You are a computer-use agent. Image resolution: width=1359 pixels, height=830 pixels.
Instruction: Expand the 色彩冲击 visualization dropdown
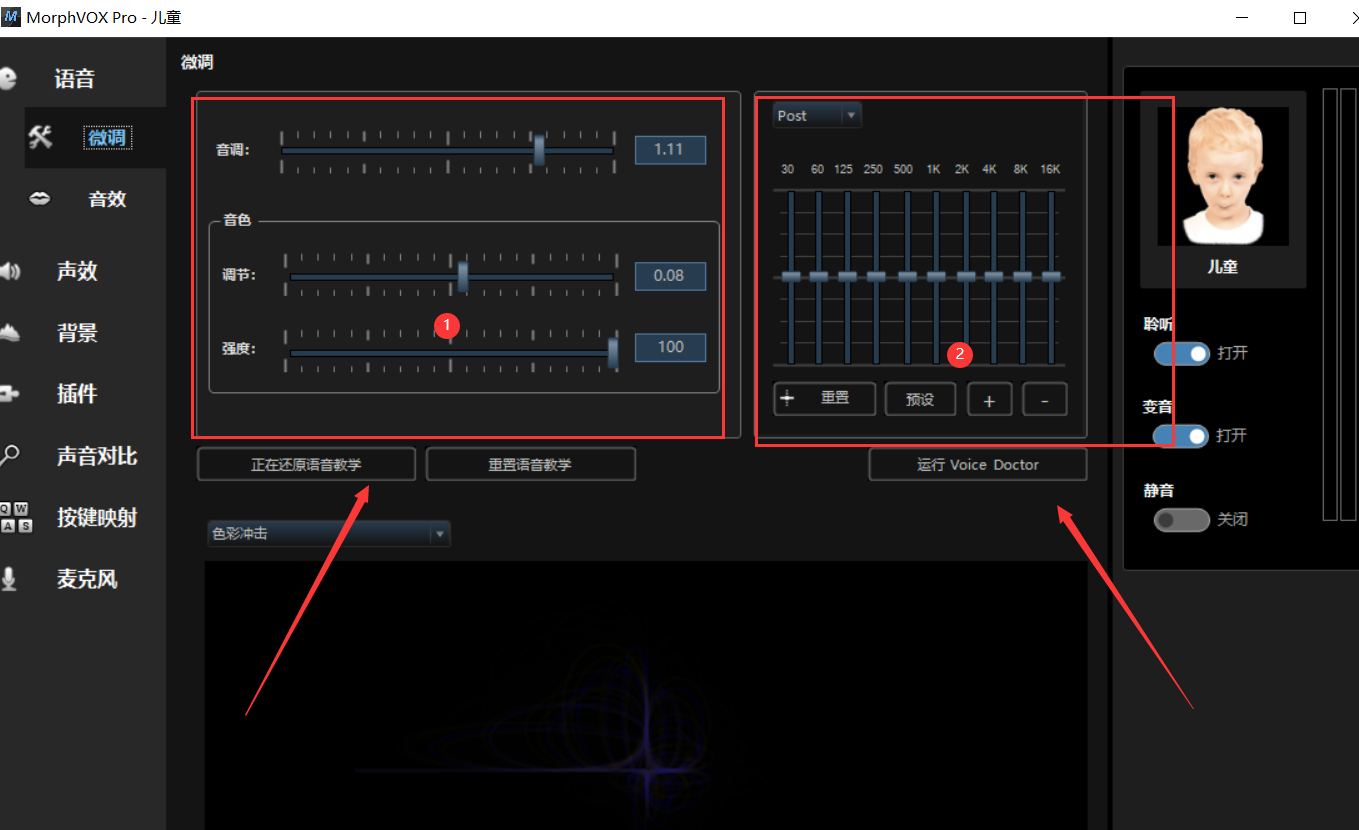(328, 534)
